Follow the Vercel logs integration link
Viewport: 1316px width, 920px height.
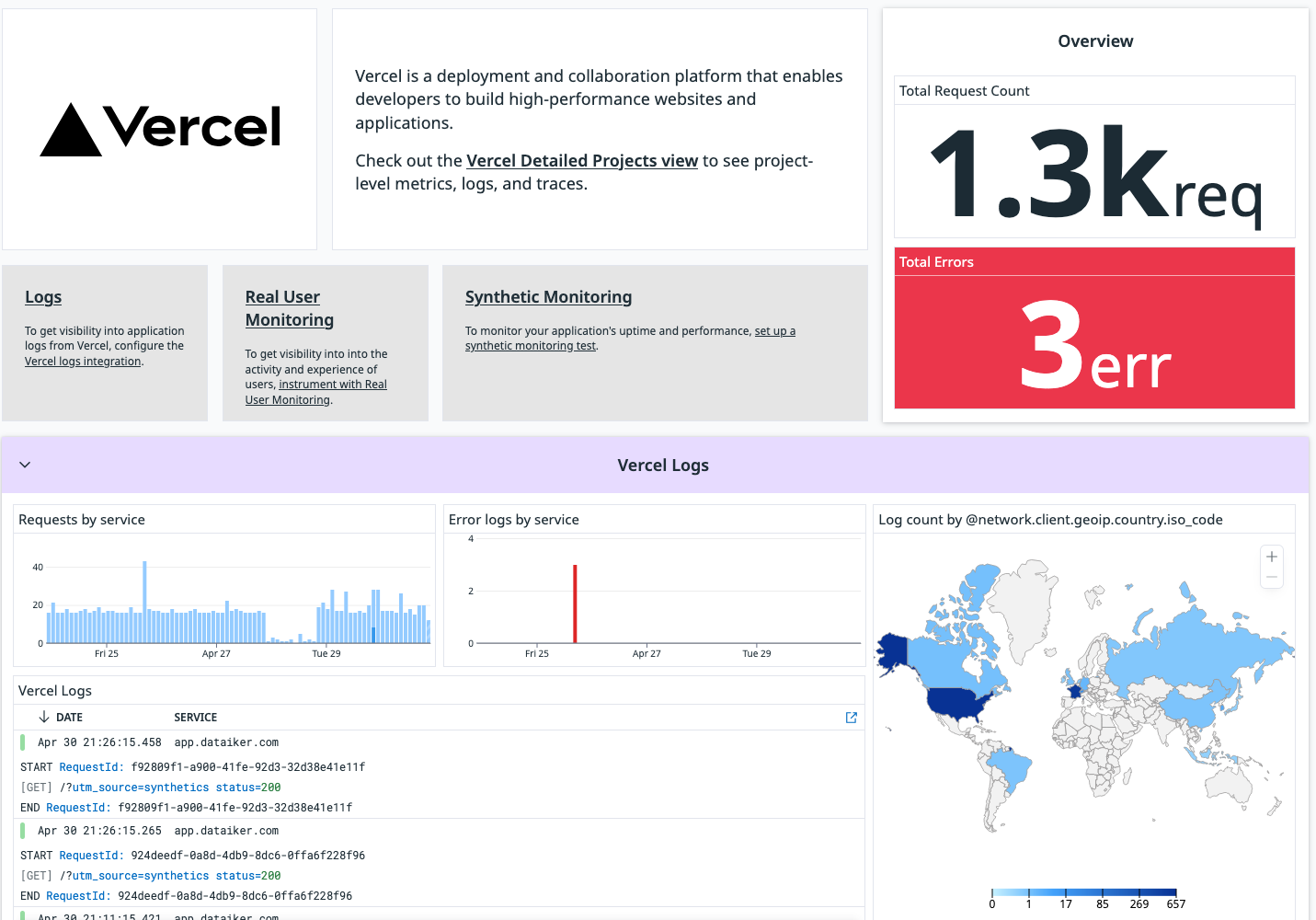click(x=83, y=362)
